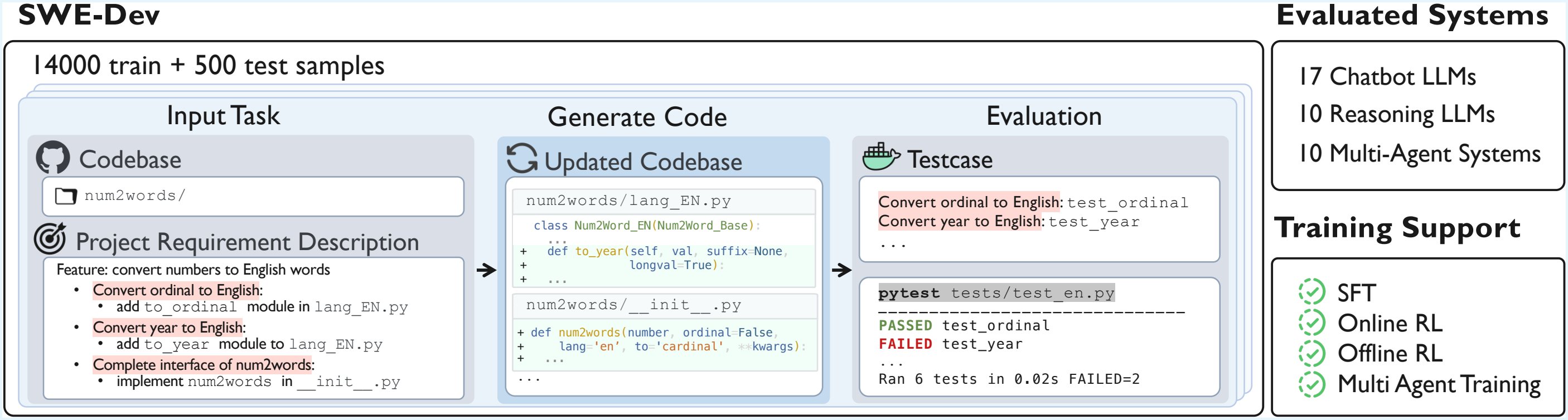
Task: Click the GitHub octocat icon beside Codebase
Action: click(x=53, y=158)
